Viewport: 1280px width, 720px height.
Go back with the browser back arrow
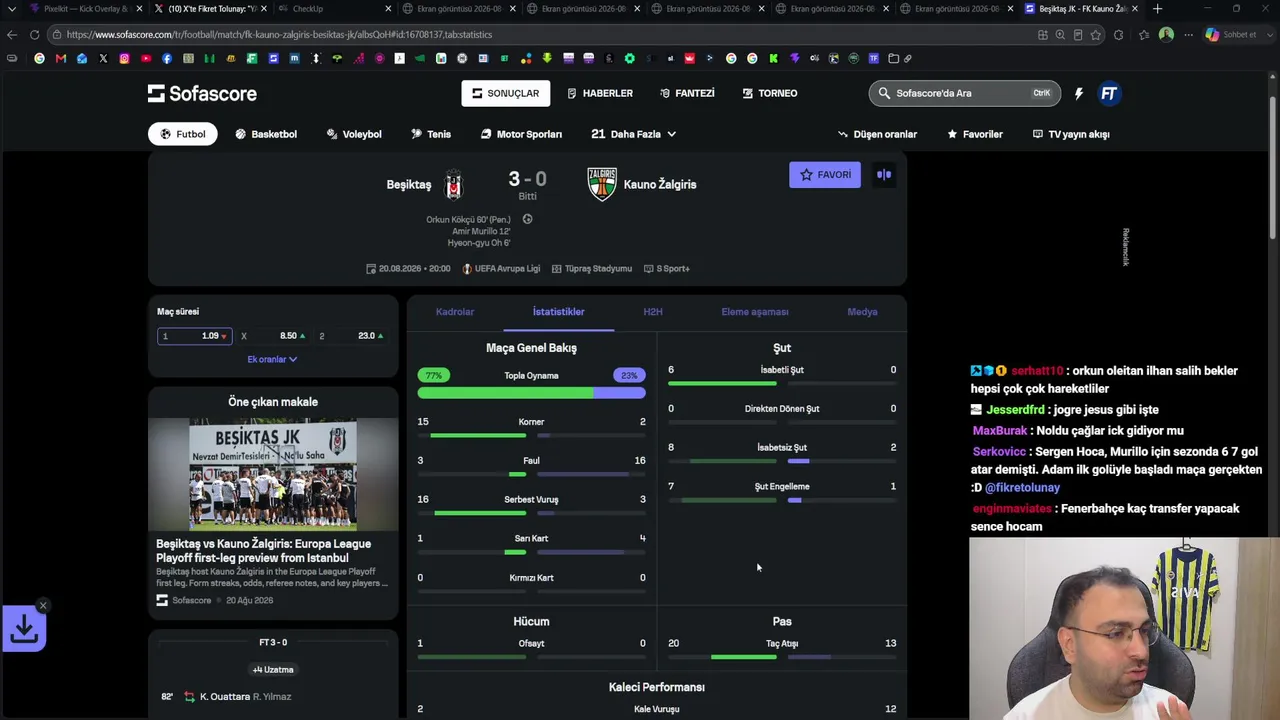click(x=12, y=34)
